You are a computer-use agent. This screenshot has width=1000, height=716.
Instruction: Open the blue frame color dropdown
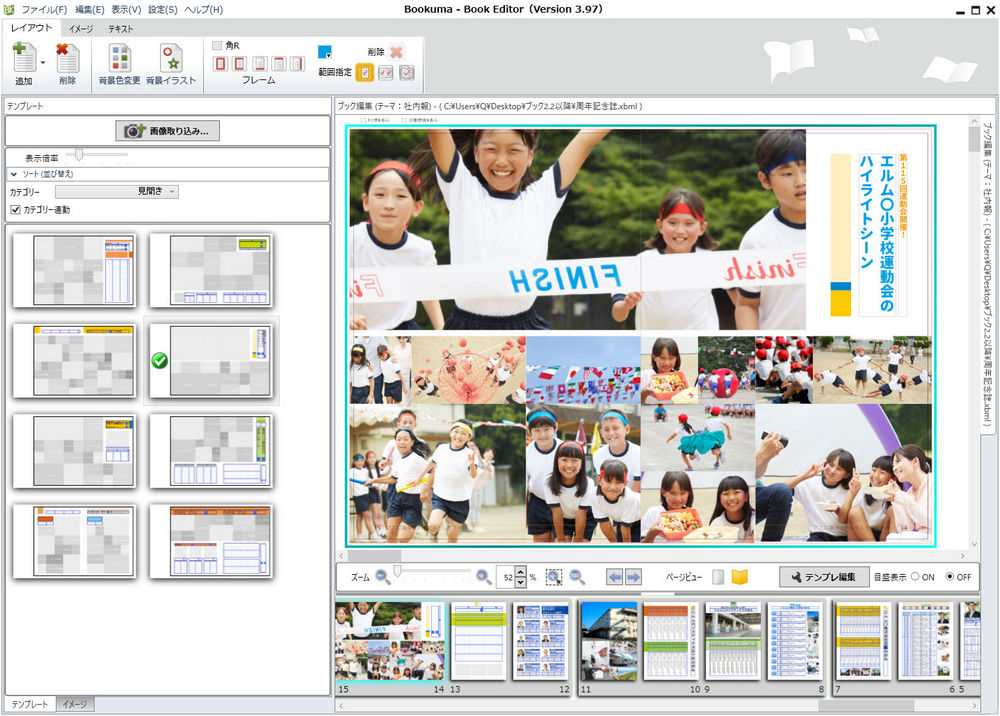coord(325,52)
